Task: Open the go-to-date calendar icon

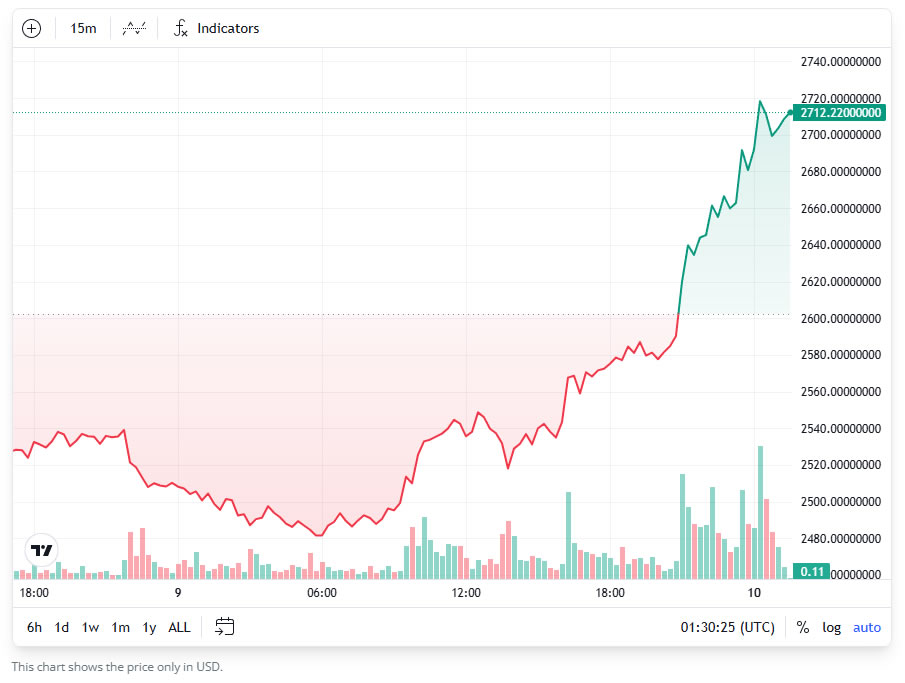Action: pyautogui.click(x=224, y=627)
